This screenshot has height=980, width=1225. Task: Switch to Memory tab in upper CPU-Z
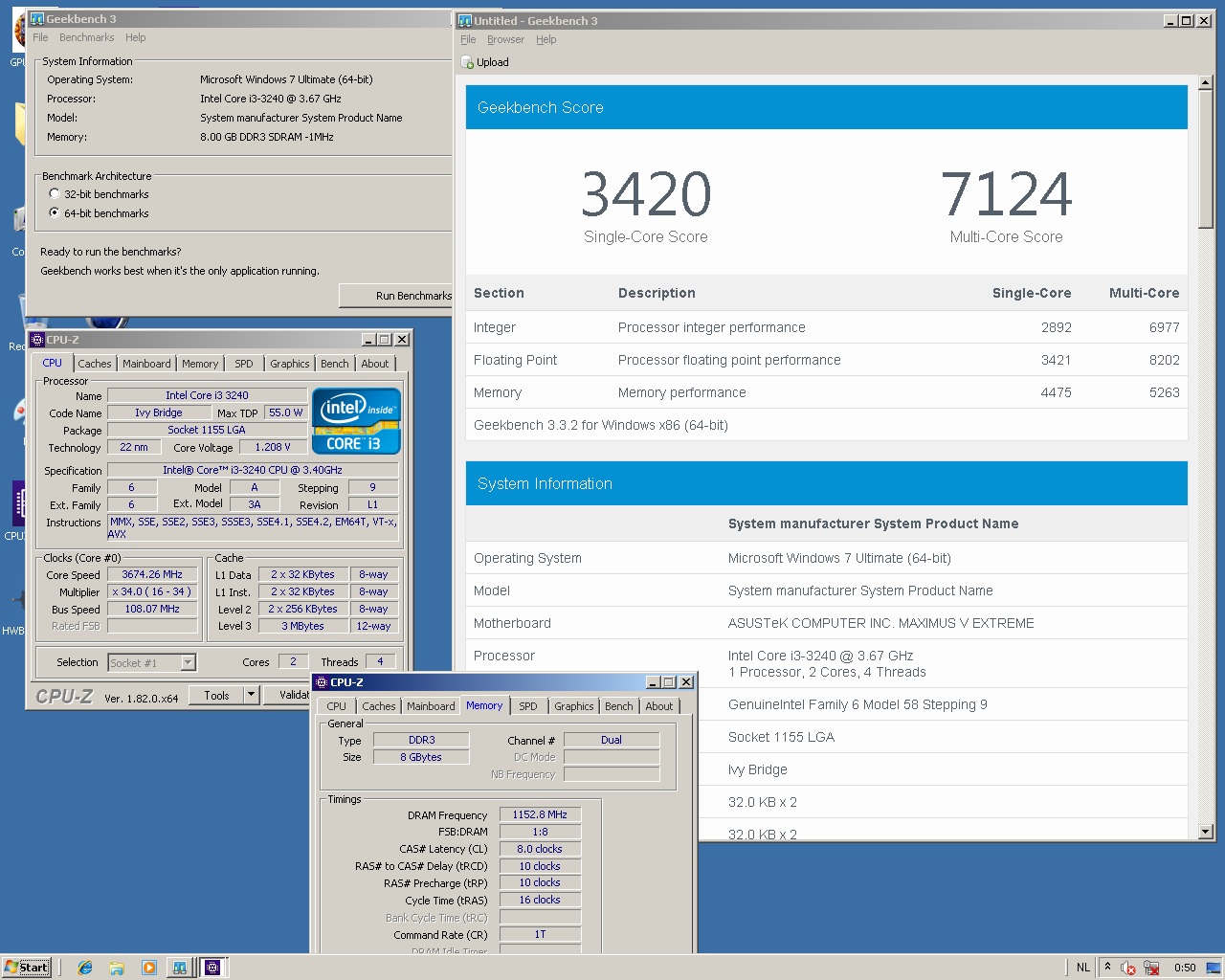tap(200, 364)
